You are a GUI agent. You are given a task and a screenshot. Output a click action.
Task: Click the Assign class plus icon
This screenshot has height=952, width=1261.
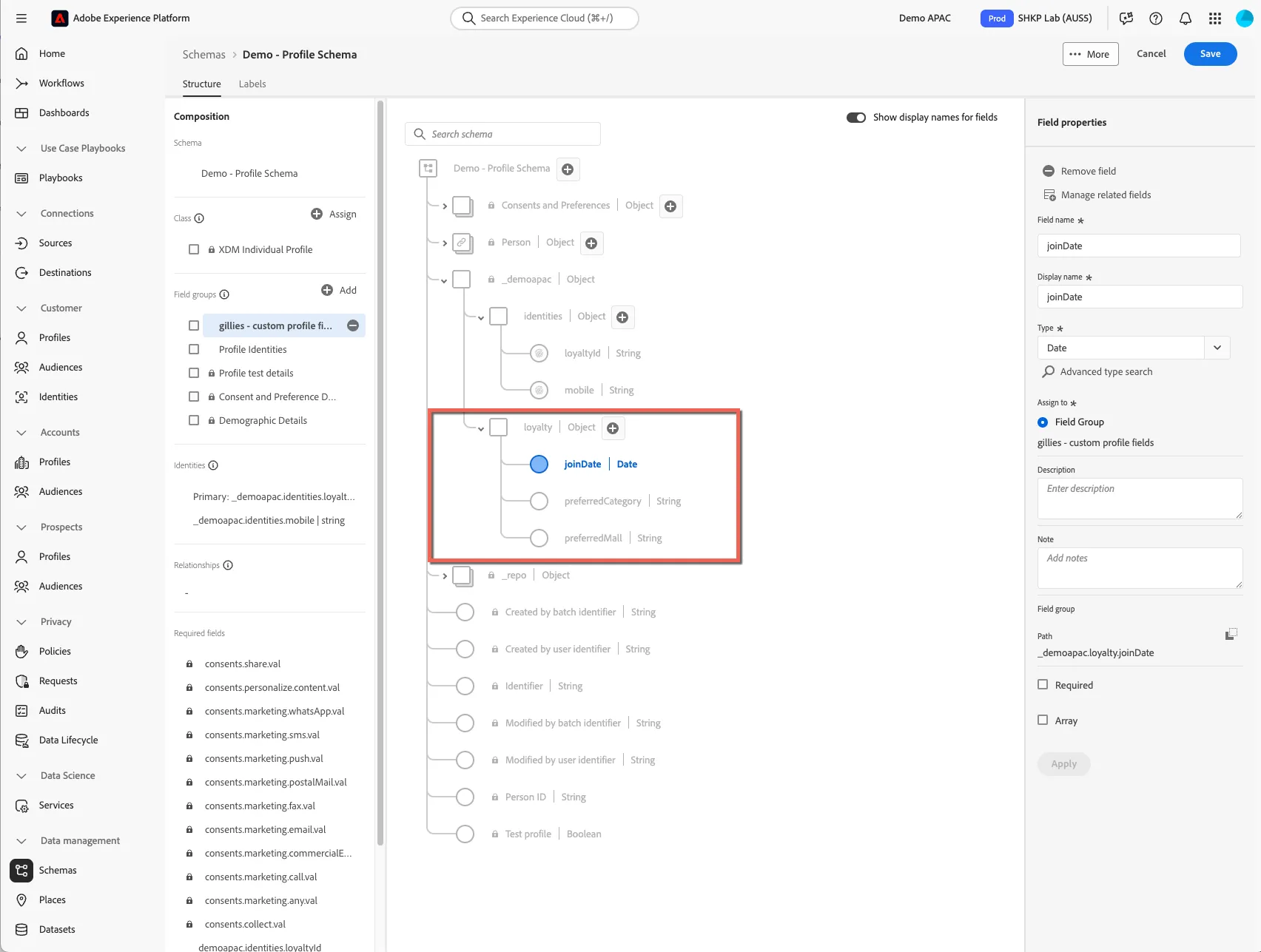pos(317,214)
